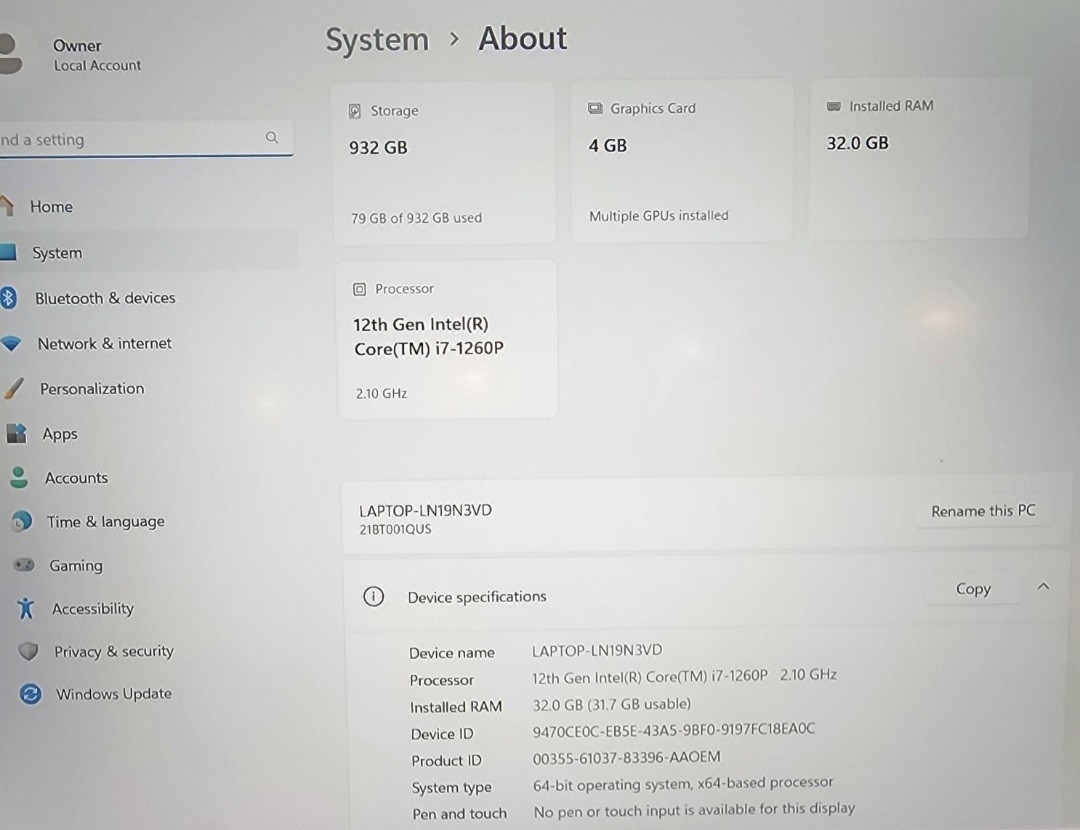Click the Pen and touch value text
The height and width of the screenshot is (830, 1080).
(694, 810)
